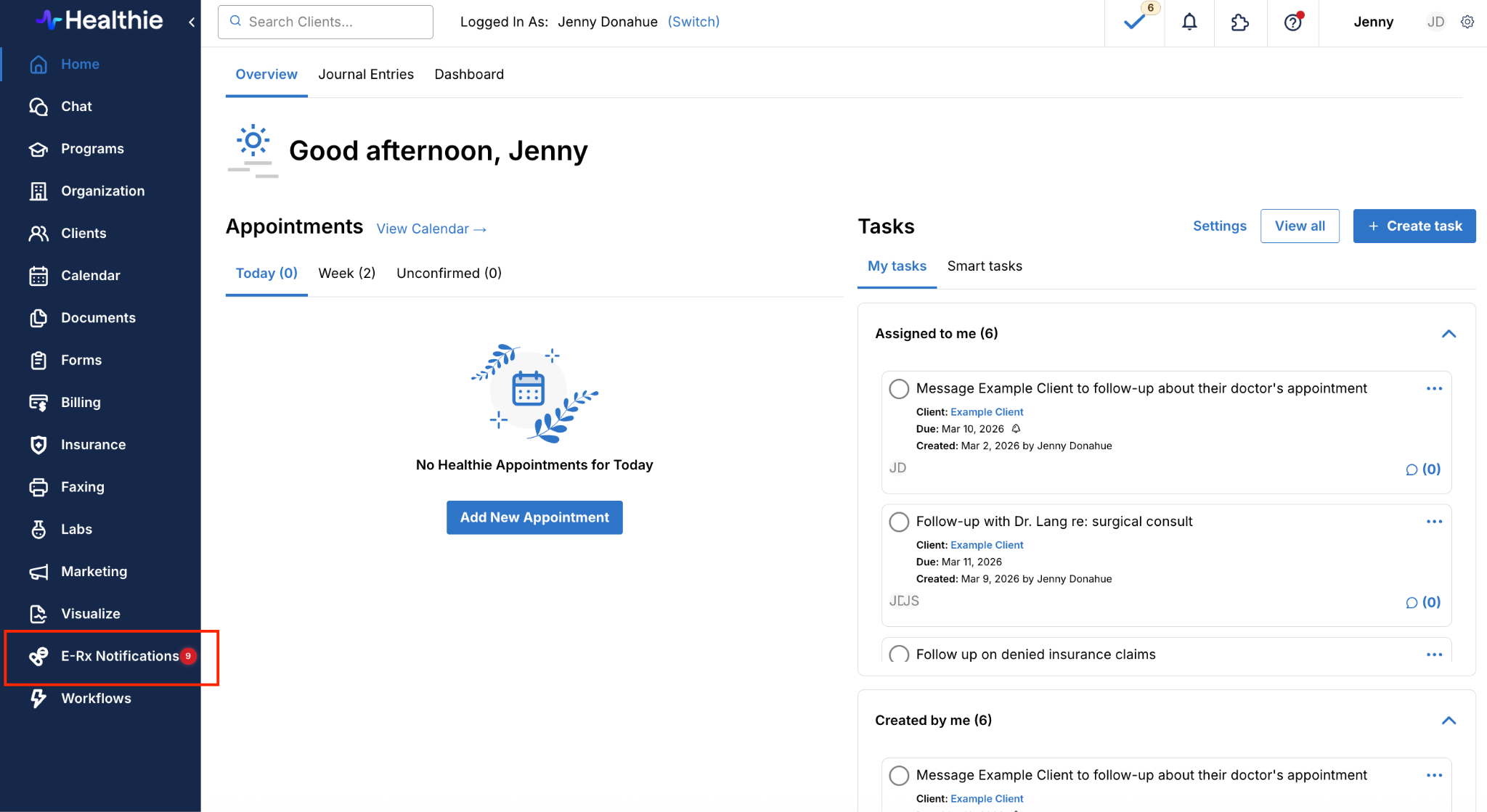Follow the View Calendar link

431,229
